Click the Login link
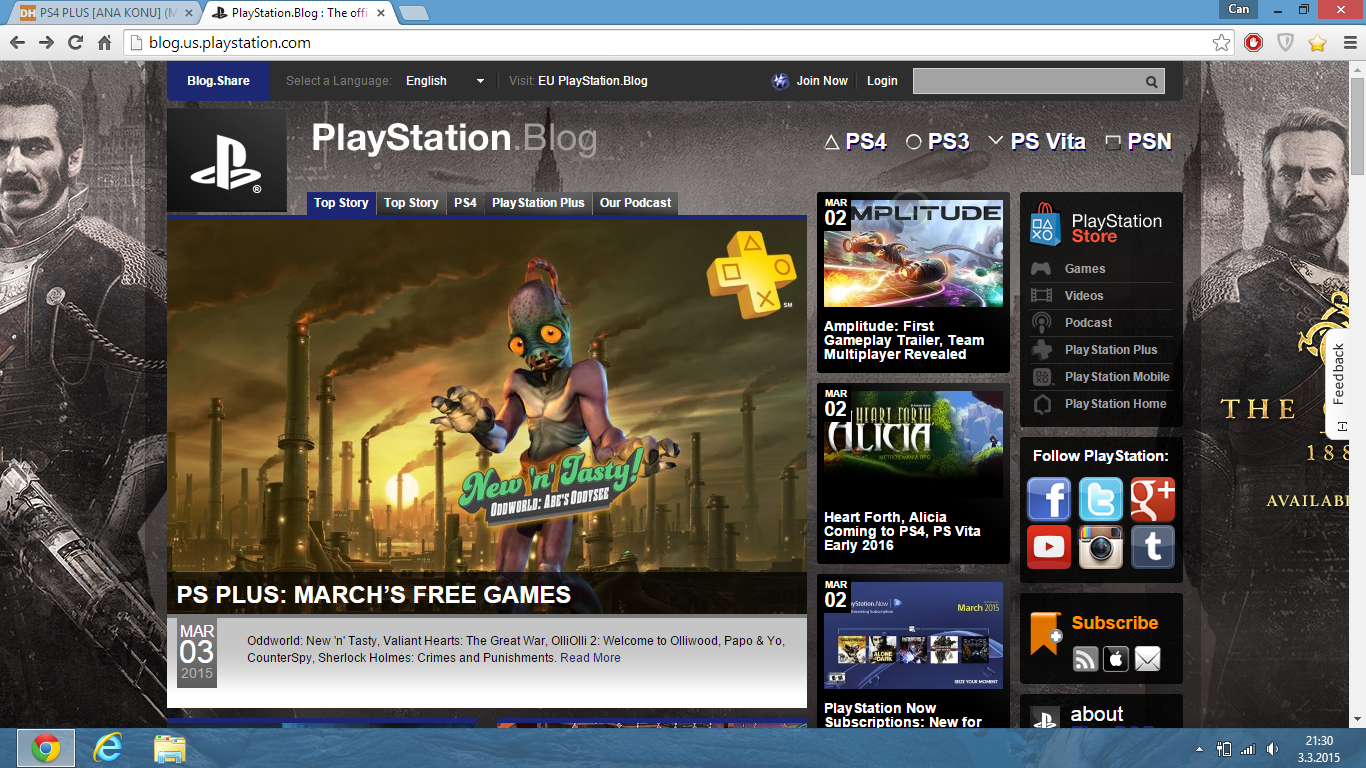Viewport: 1366px width, 768px height. [882, 81]
